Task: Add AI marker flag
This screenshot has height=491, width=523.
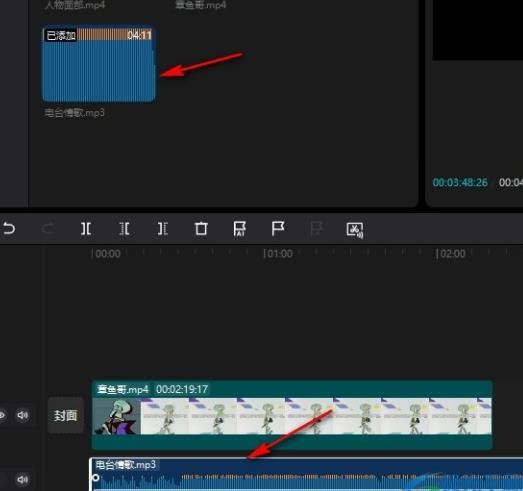Action: tap(239, 229)
